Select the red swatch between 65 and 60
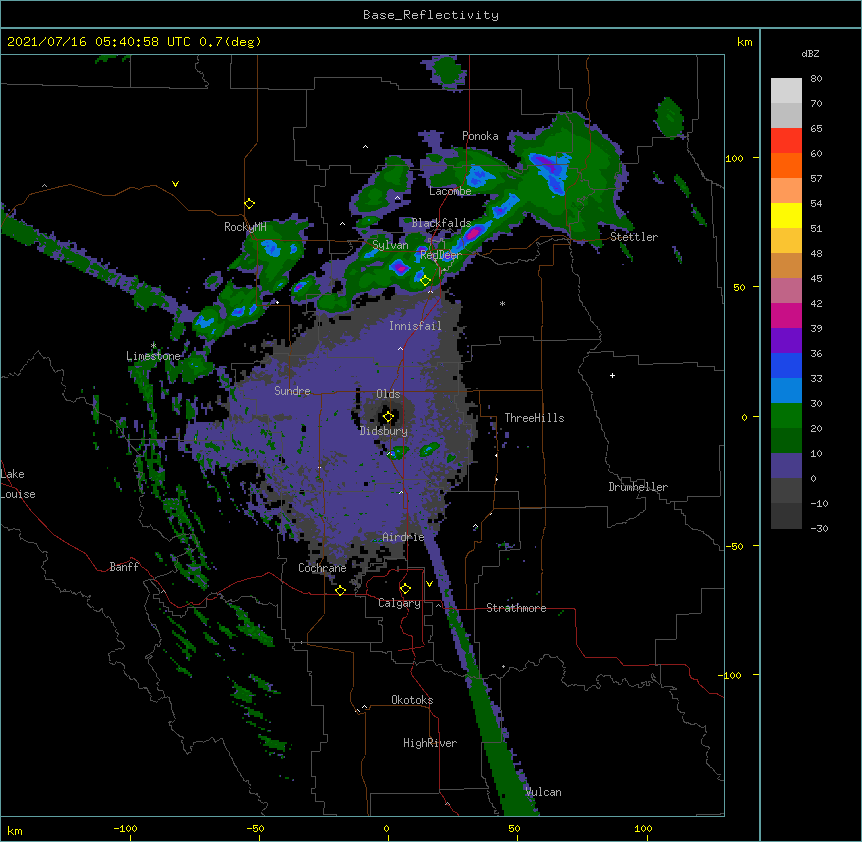 coord(786,141)
